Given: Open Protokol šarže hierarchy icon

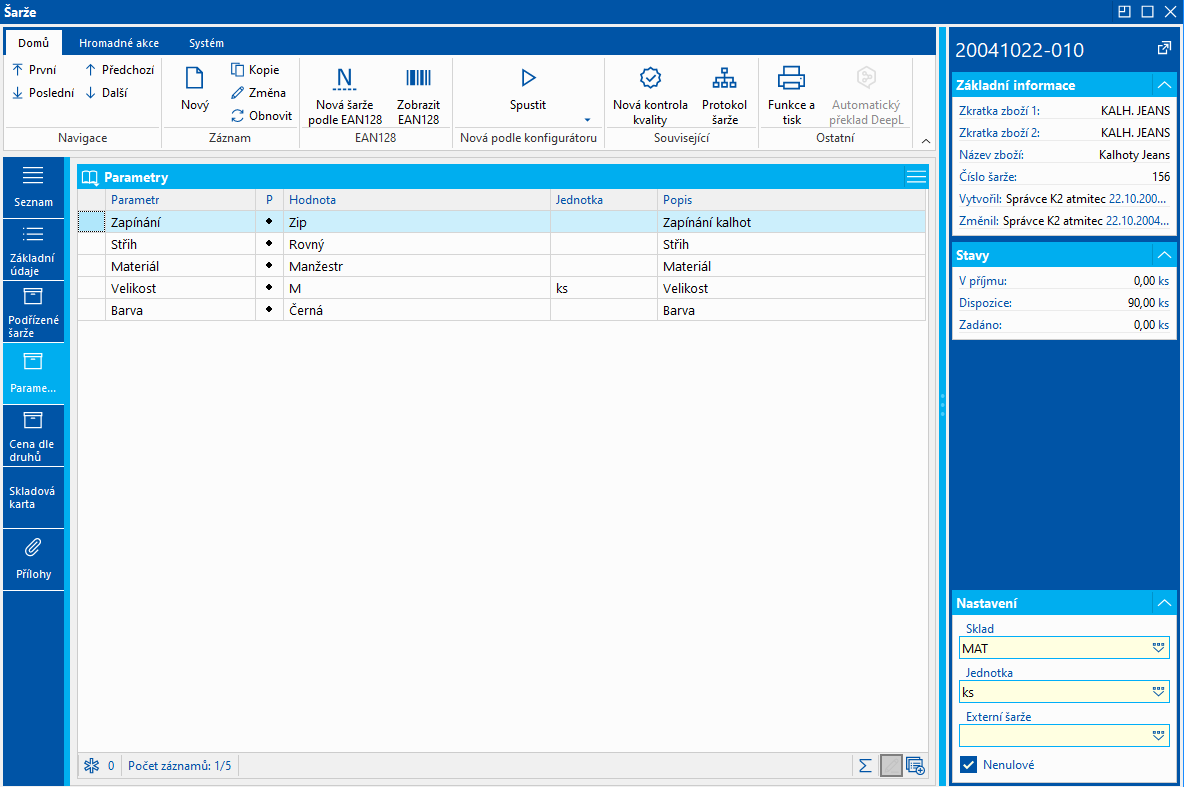Looking at the screenshot, I should (x=724, y=79).
